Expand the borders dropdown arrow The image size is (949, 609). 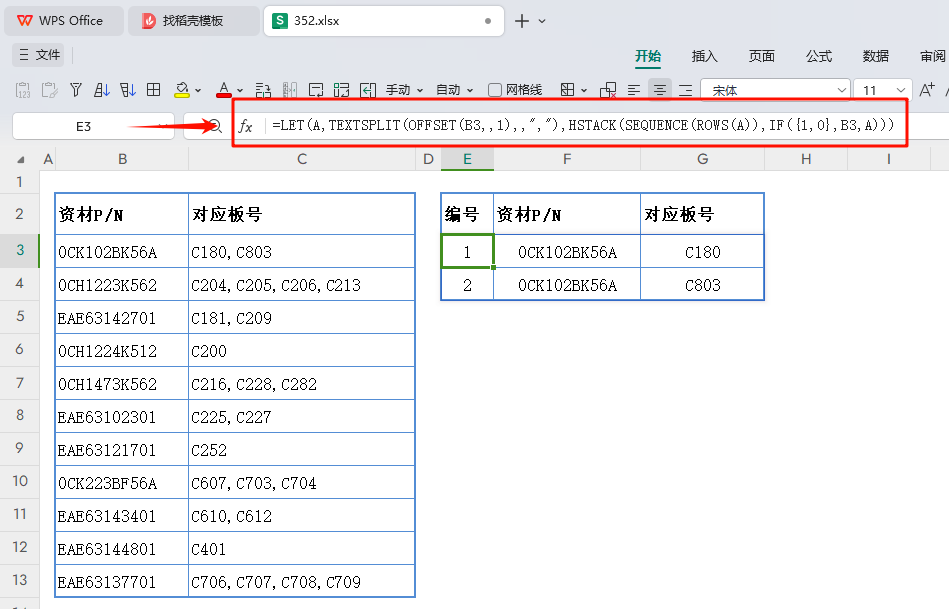coord(584,91)
